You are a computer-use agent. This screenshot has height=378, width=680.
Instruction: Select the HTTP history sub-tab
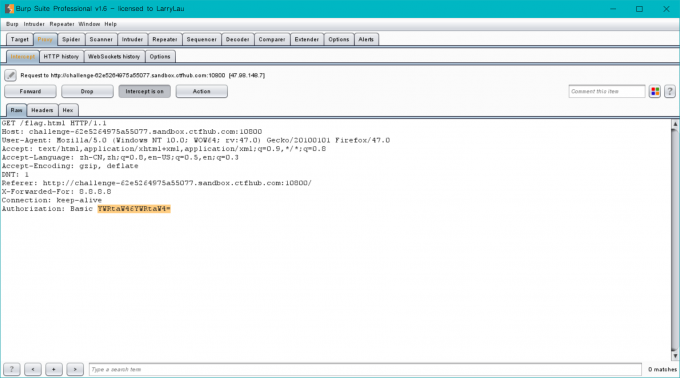click(61, 57)
